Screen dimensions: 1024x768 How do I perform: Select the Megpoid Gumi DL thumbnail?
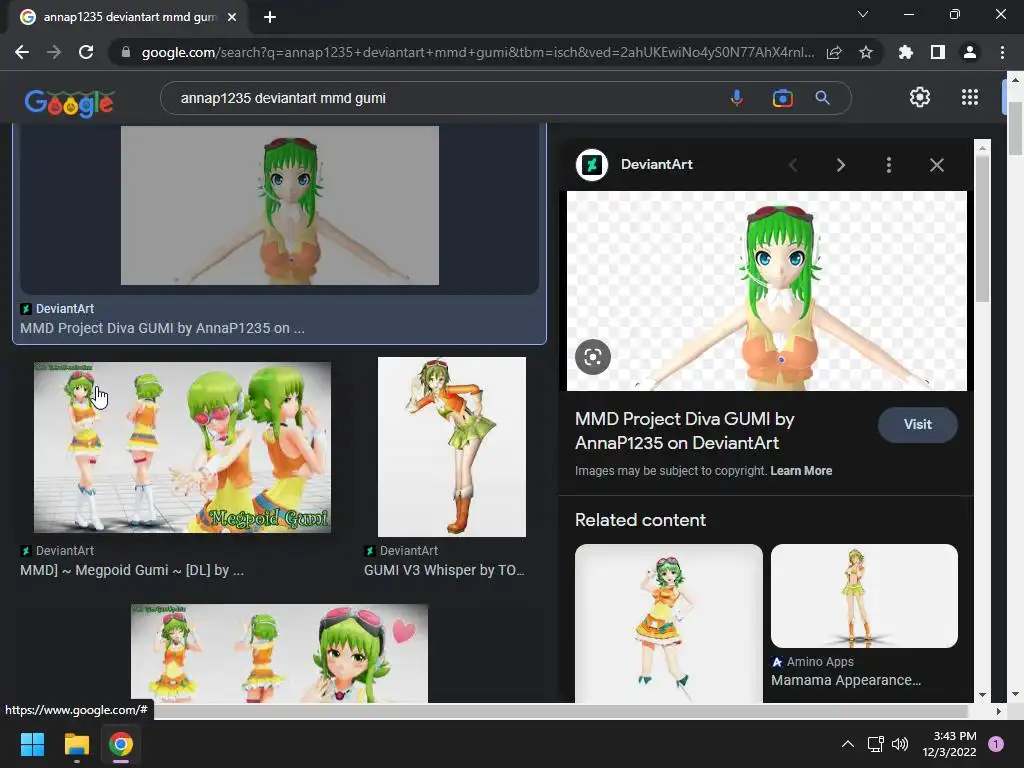point(182,447)
